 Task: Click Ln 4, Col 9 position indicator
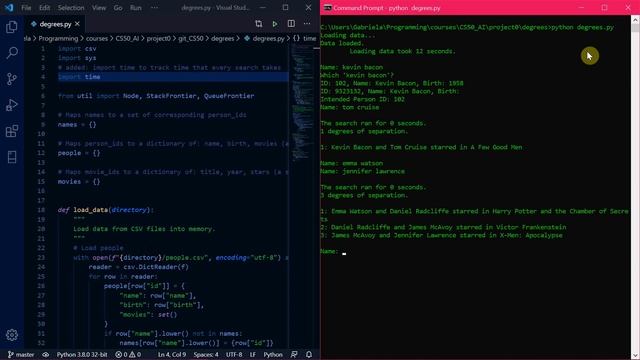pos(171,354)
